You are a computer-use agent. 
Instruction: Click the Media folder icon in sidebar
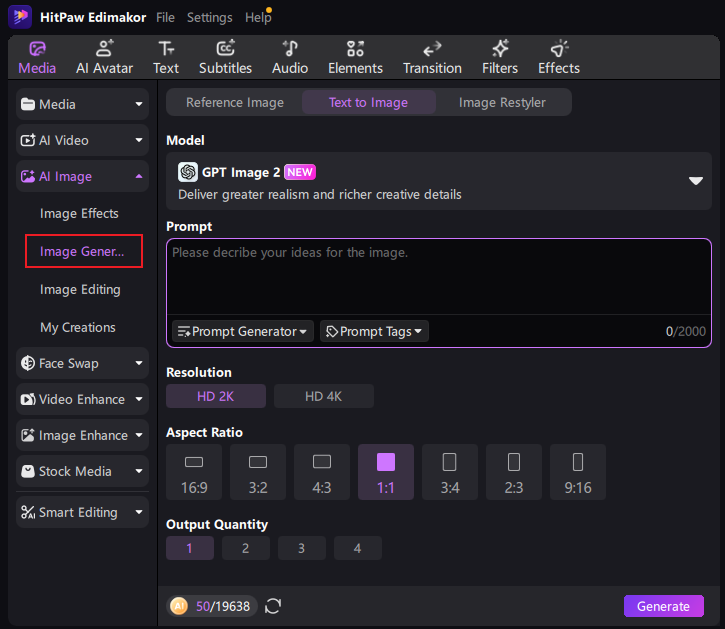(x=28, y=104)
